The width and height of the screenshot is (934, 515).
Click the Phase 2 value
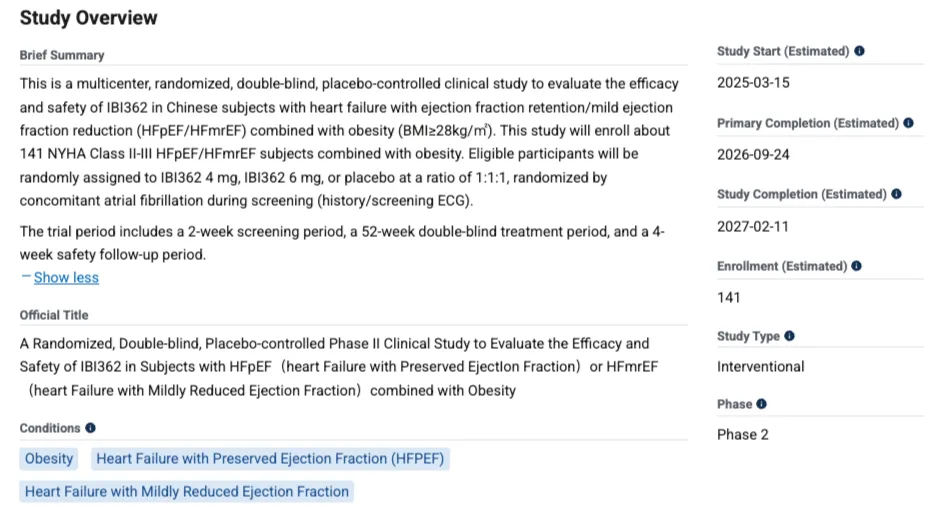743,435
